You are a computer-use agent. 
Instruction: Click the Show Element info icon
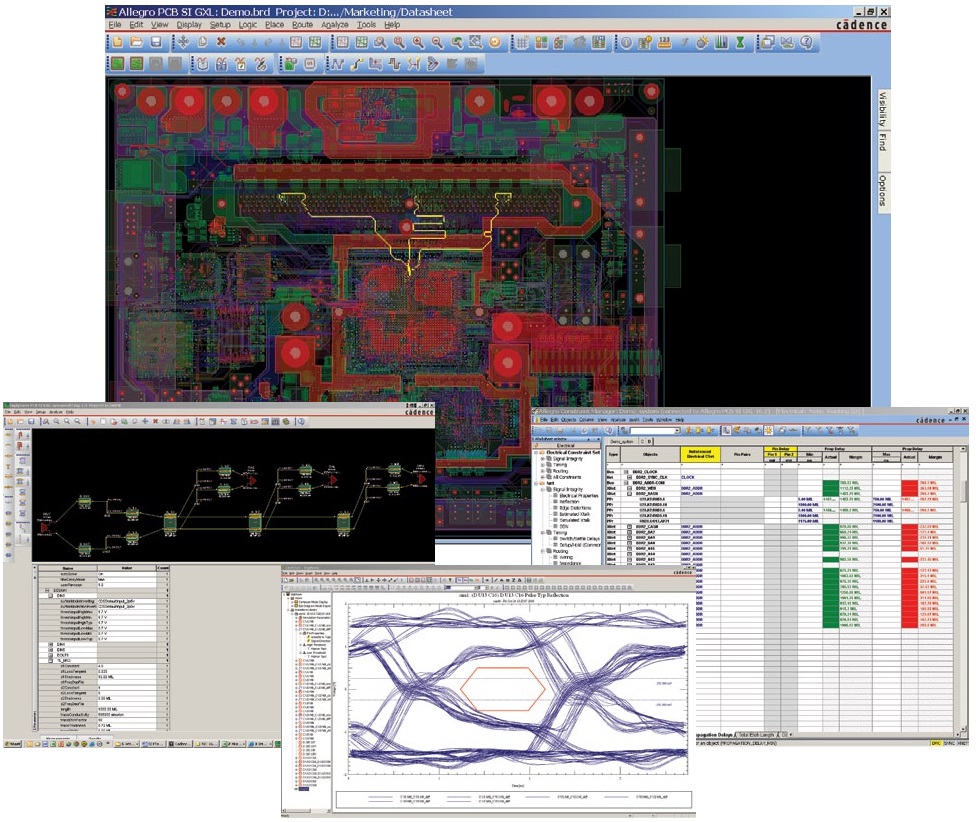[x=626, y=42]
